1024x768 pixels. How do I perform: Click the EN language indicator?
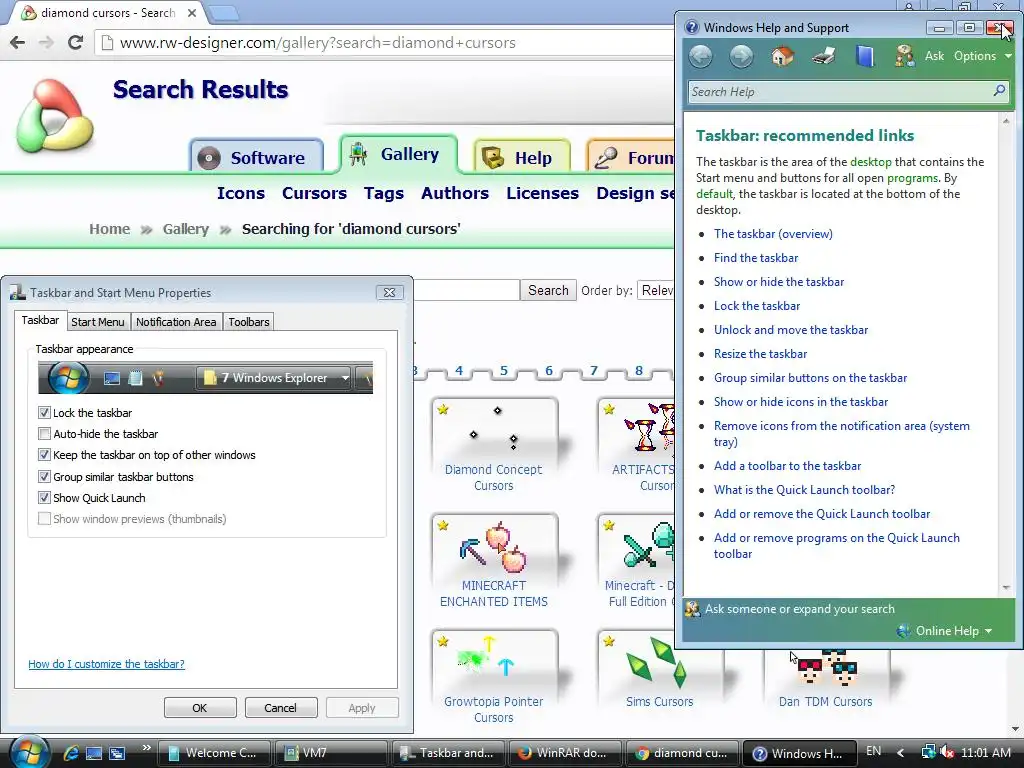(x=874, y=752)
